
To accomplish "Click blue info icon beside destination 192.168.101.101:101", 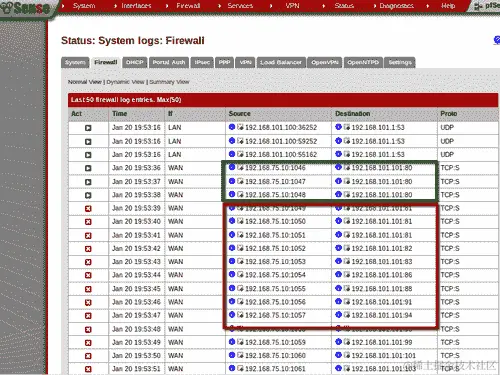I will click(339, 355).
